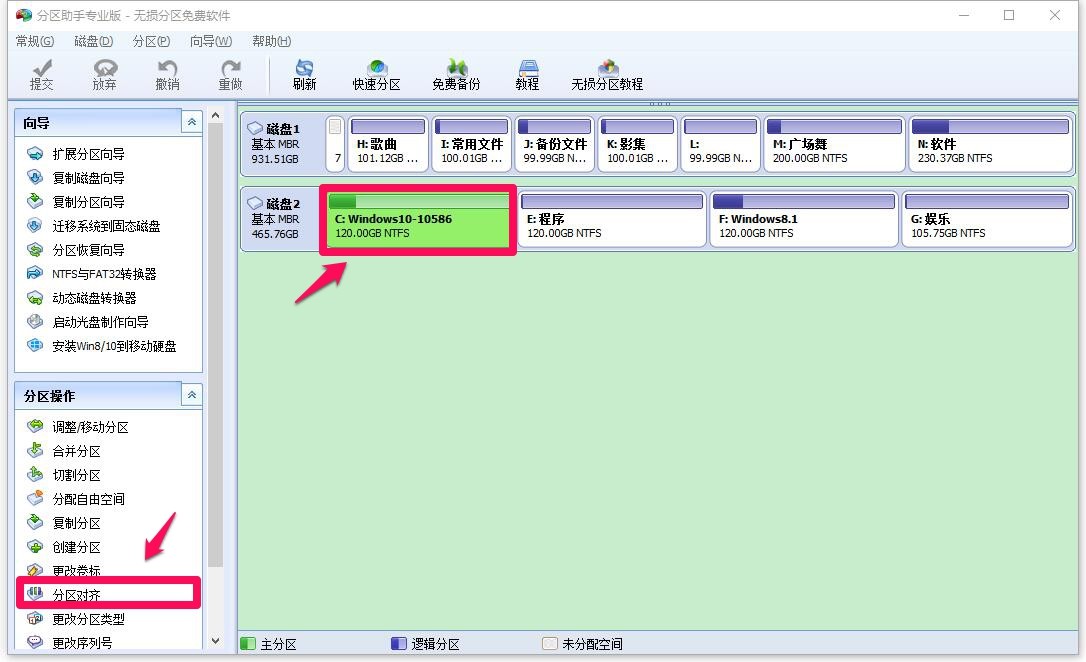This screenshot has width=1086, height=662.
Task: Click the 撤销 undo toolbar icon
Action: 168,74
